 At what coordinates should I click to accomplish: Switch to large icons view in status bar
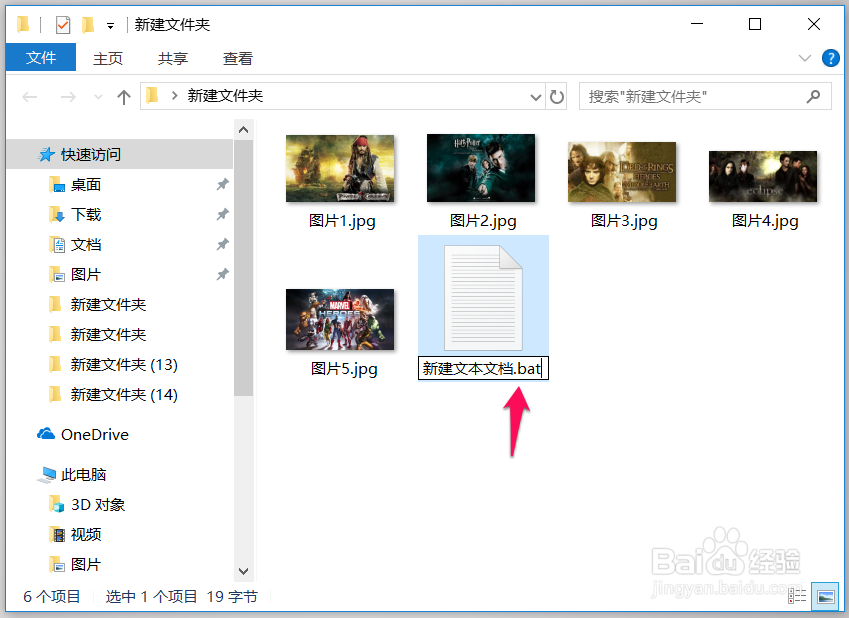(825, 596)
